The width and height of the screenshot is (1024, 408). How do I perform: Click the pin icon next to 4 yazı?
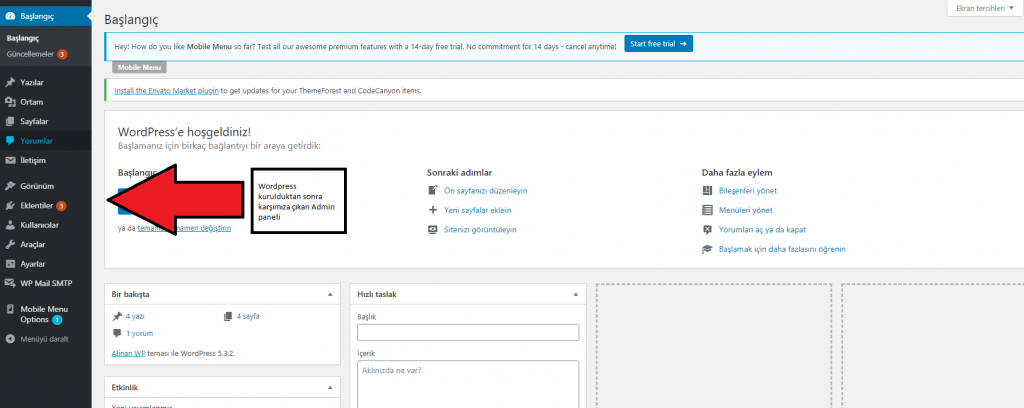pyautogui.click(x=117, y=316)
